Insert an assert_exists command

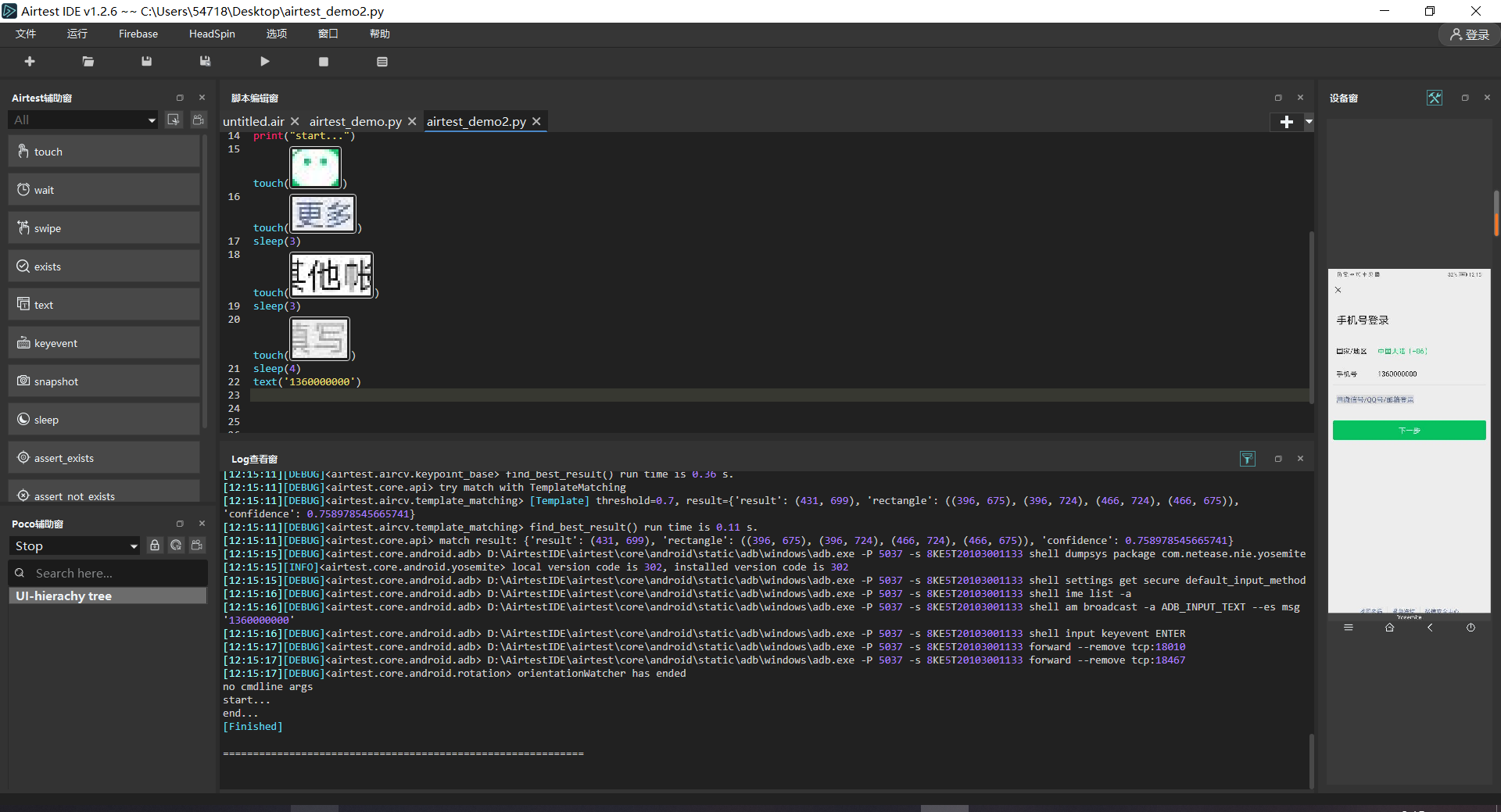(x=104, y=458)
